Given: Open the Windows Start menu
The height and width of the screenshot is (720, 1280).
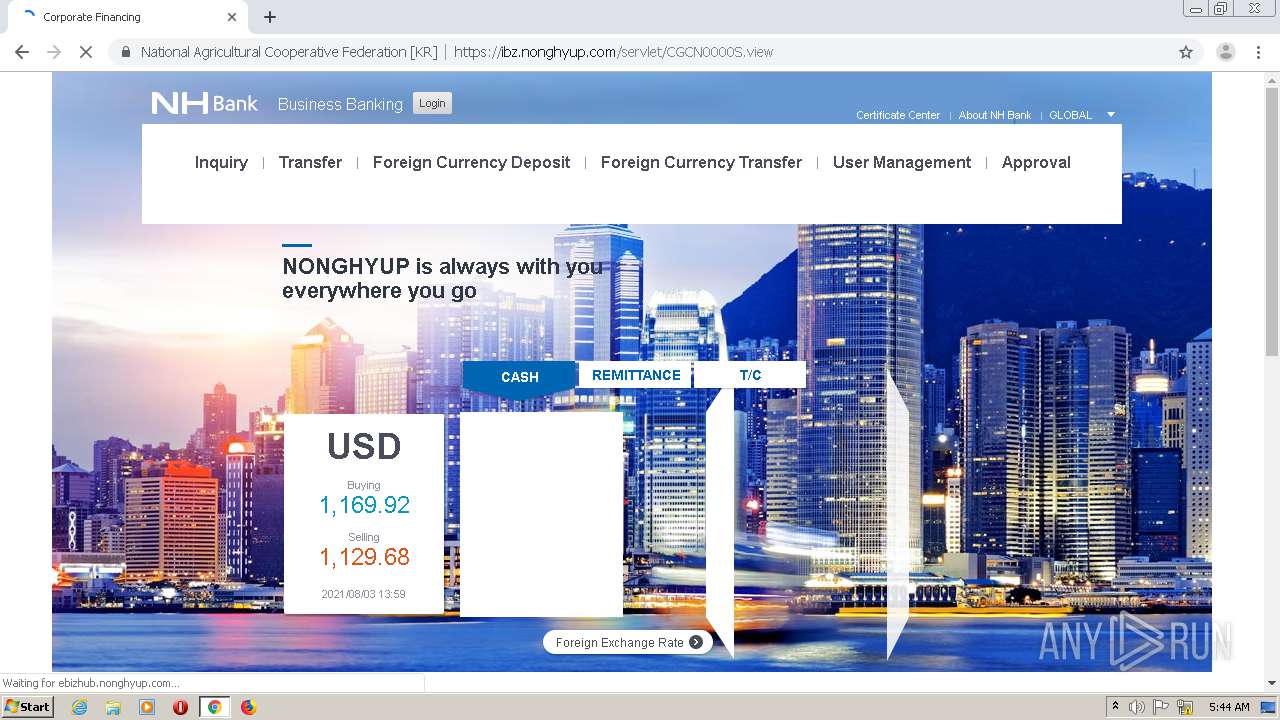Looking at the screenshot, I should [28, 707].
